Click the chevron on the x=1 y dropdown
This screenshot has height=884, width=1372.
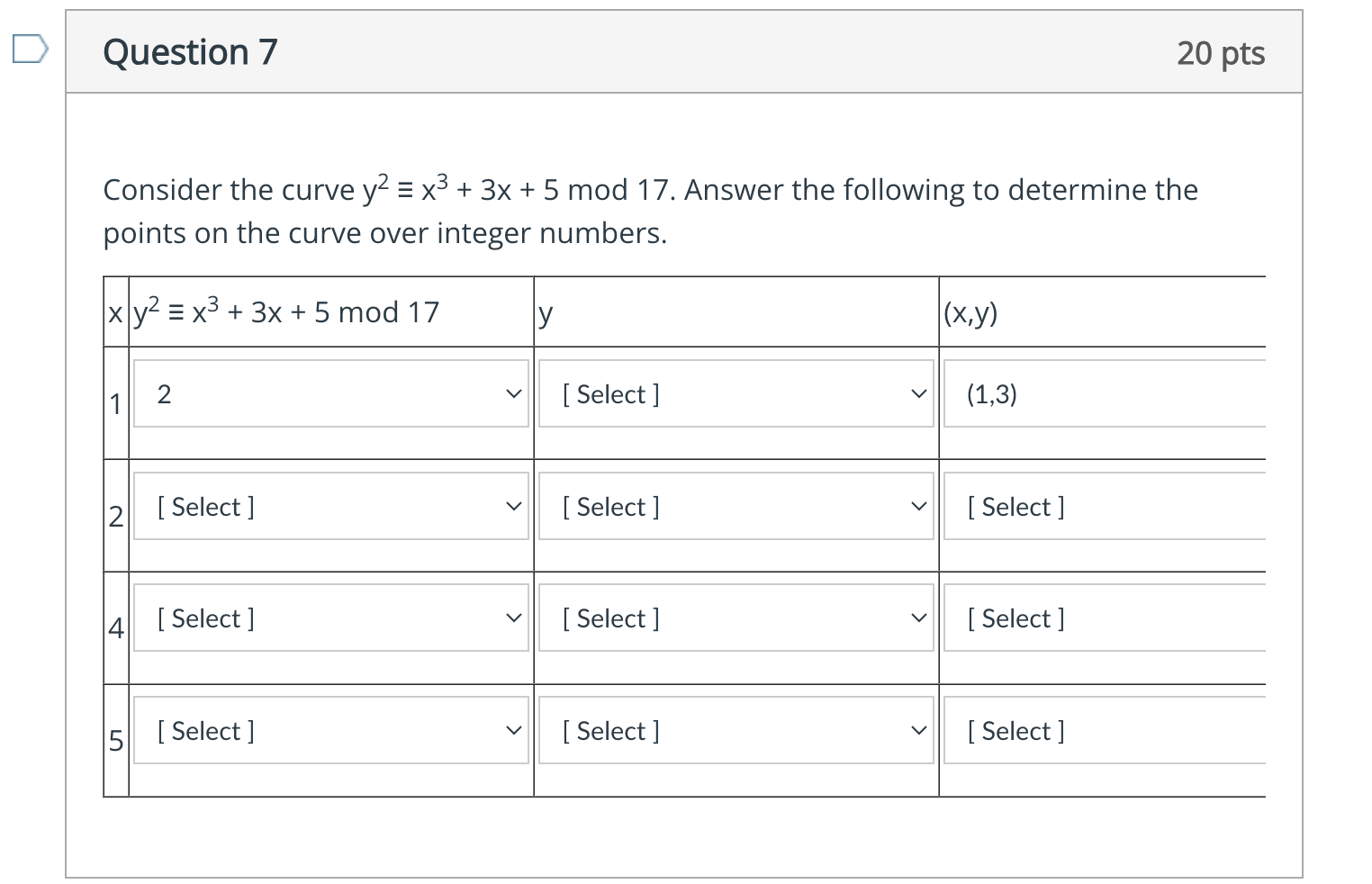(918, 393)
